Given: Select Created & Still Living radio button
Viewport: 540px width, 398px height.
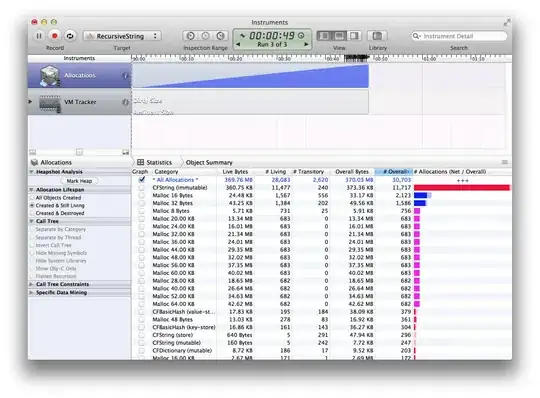Looking at the screenshot, I should pos(32,206).
